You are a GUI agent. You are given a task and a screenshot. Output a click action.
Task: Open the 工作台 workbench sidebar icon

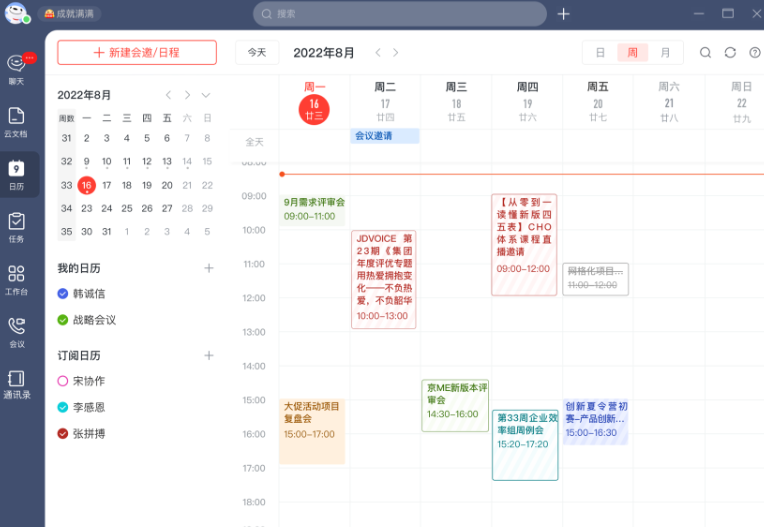pyautogui.click(x=16, y=279)
